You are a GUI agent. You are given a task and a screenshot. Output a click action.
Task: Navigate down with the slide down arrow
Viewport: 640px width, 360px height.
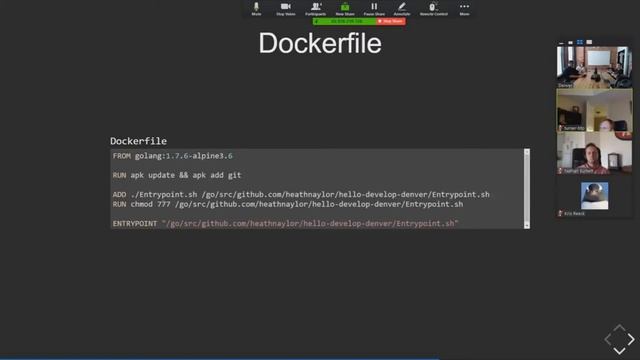tap(619, 351)
